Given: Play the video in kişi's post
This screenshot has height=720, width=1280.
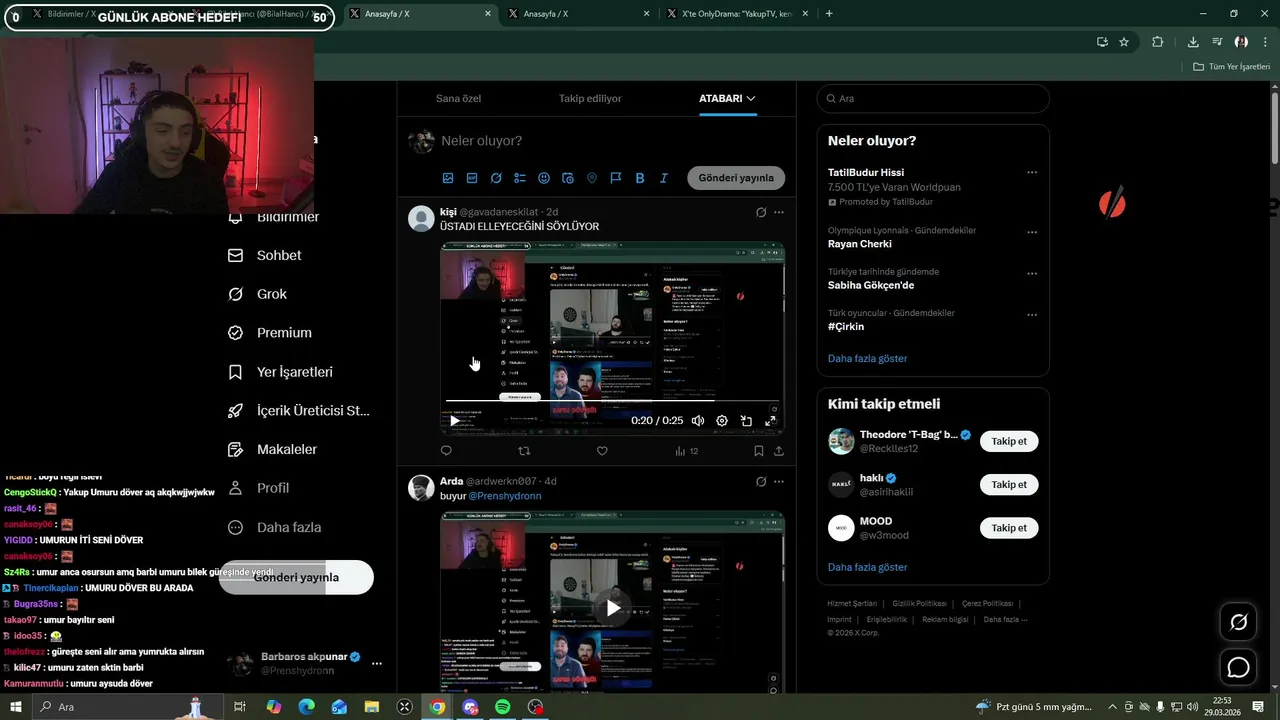Looking at the screenshot, I should [x=455, y=421].
